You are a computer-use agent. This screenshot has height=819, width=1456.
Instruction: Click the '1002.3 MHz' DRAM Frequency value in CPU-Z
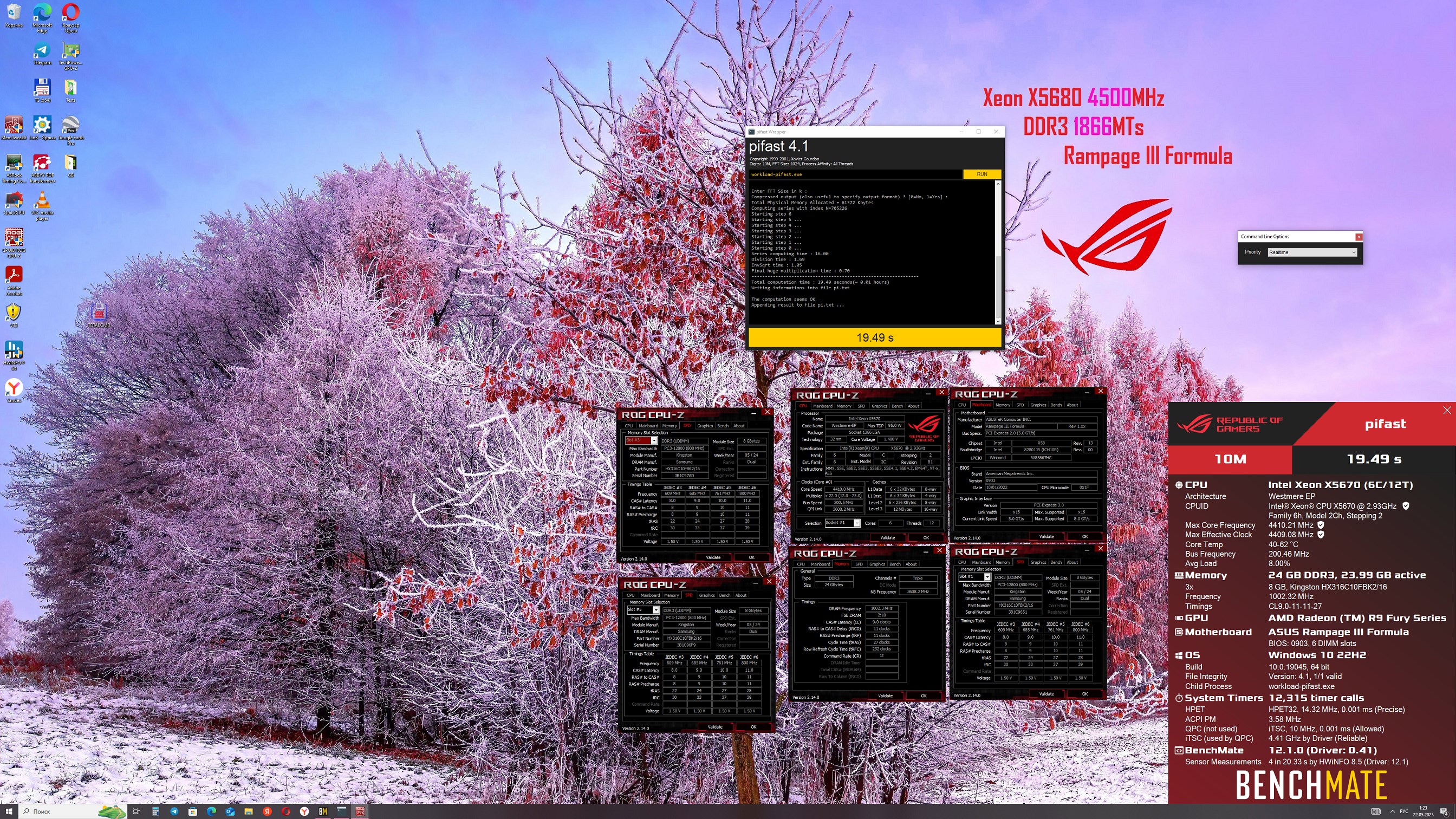[881, 608]
